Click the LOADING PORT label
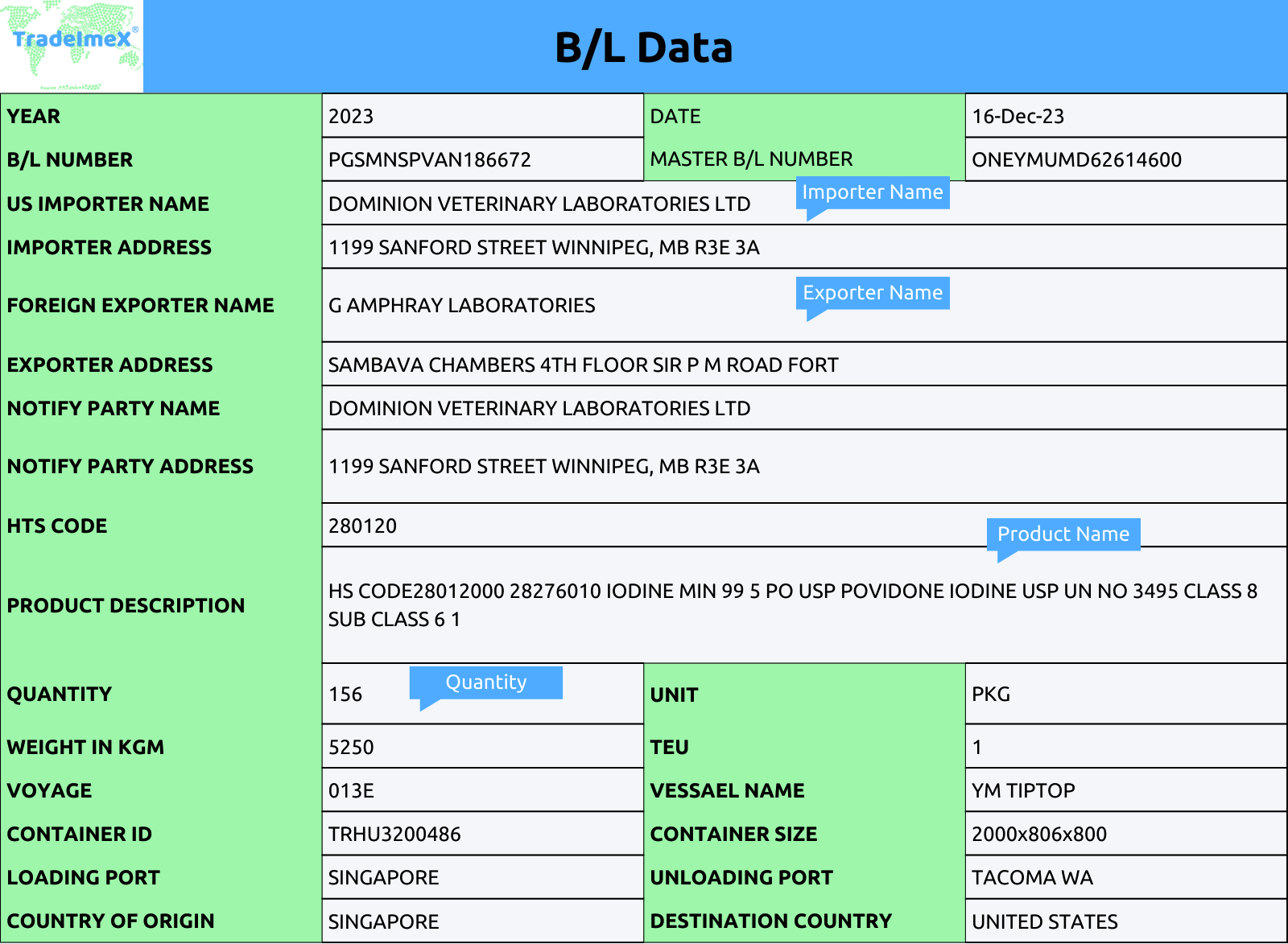 (84, 878)
